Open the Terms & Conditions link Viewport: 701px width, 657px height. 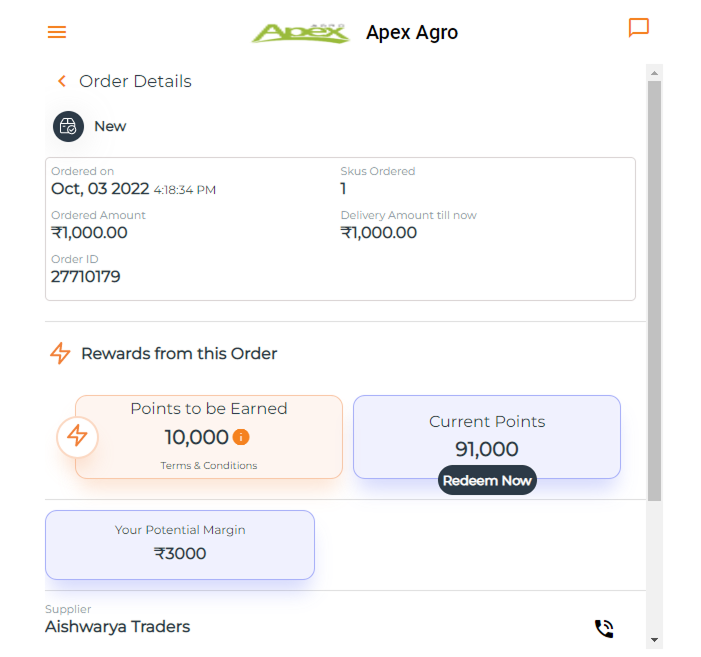coord(209,466)
